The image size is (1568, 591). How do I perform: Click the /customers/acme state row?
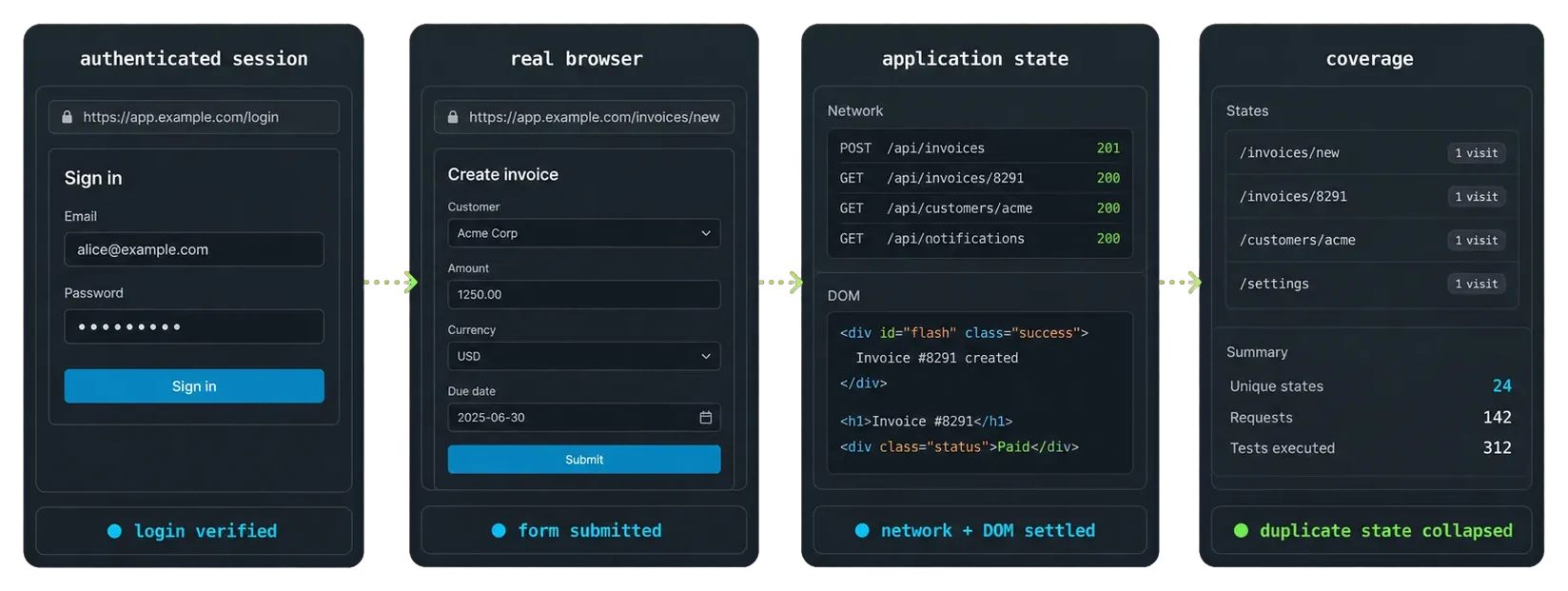1372,241
